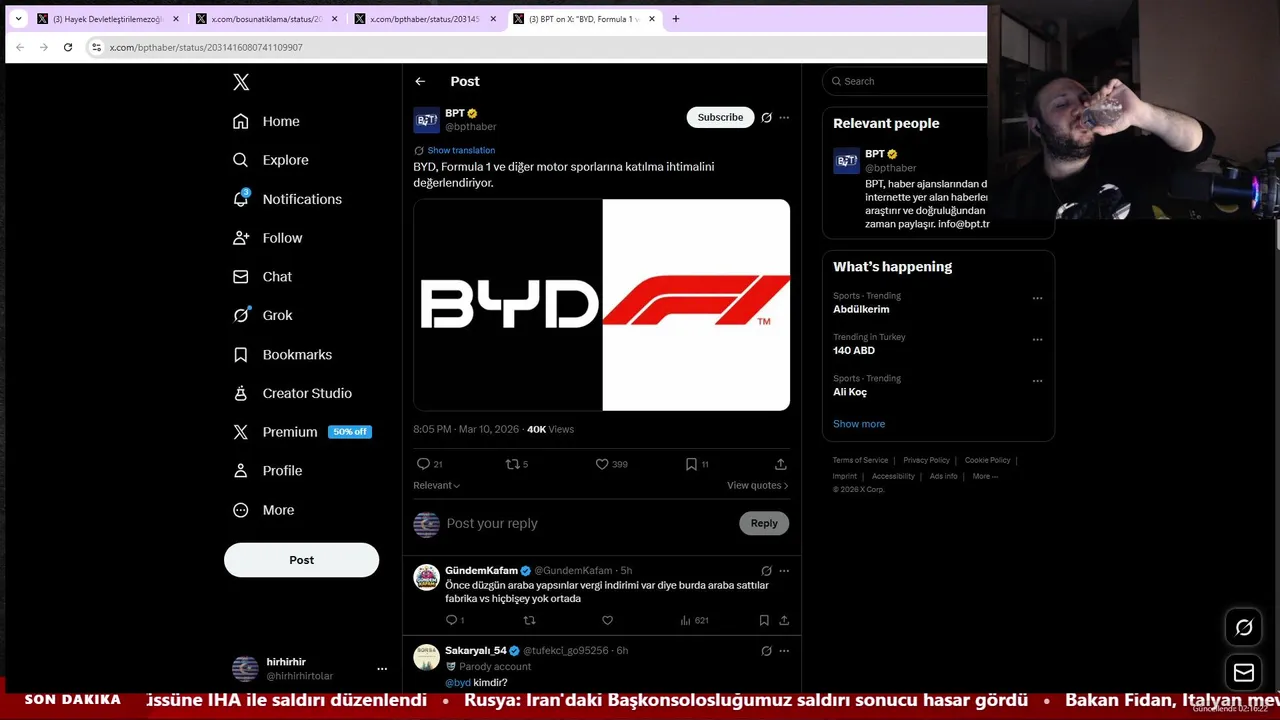
Task: Open the Explore page
Action: pos(270,160)
